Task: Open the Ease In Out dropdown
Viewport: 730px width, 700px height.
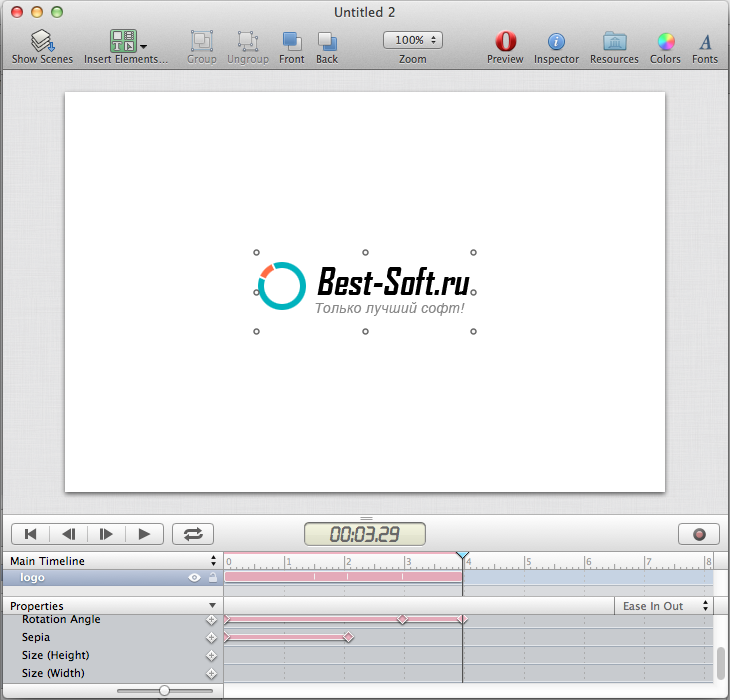Action: [x=661, y=606]
